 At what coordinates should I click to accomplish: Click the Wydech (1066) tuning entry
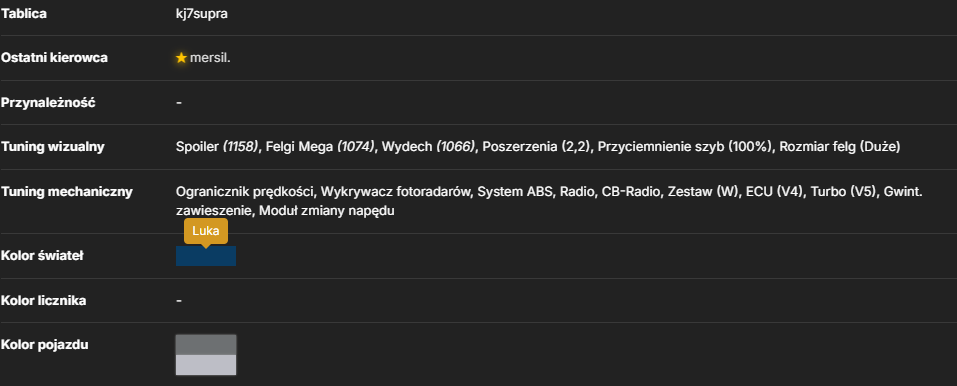pos(429,147)
